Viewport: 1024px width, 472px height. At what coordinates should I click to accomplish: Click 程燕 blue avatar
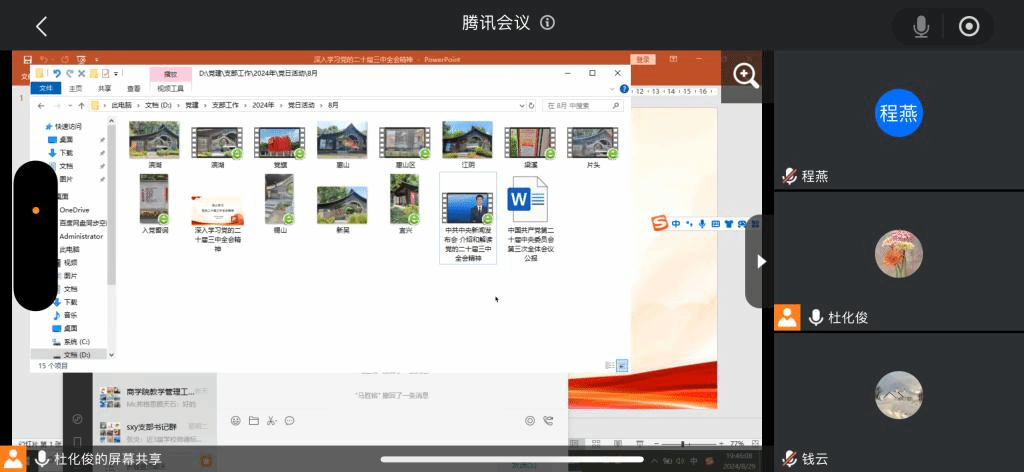click(899, 113)
